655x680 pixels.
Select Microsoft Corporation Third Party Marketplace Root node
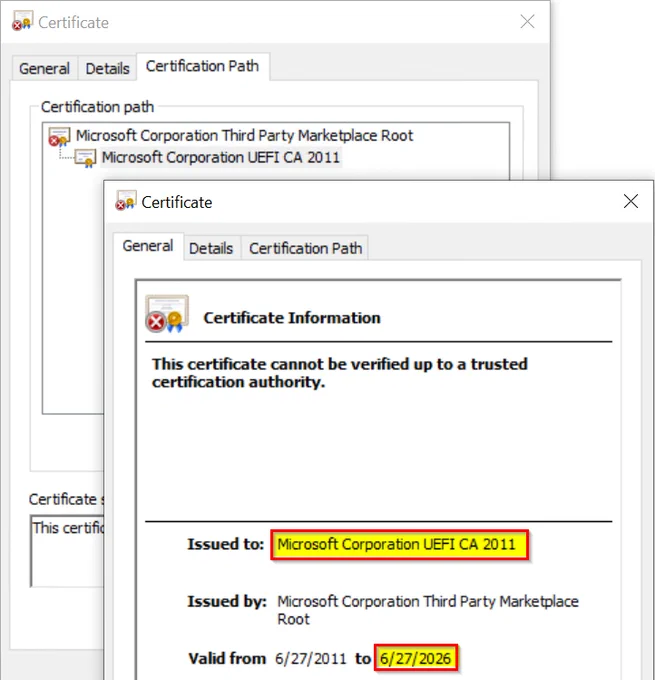coord(244,136)
